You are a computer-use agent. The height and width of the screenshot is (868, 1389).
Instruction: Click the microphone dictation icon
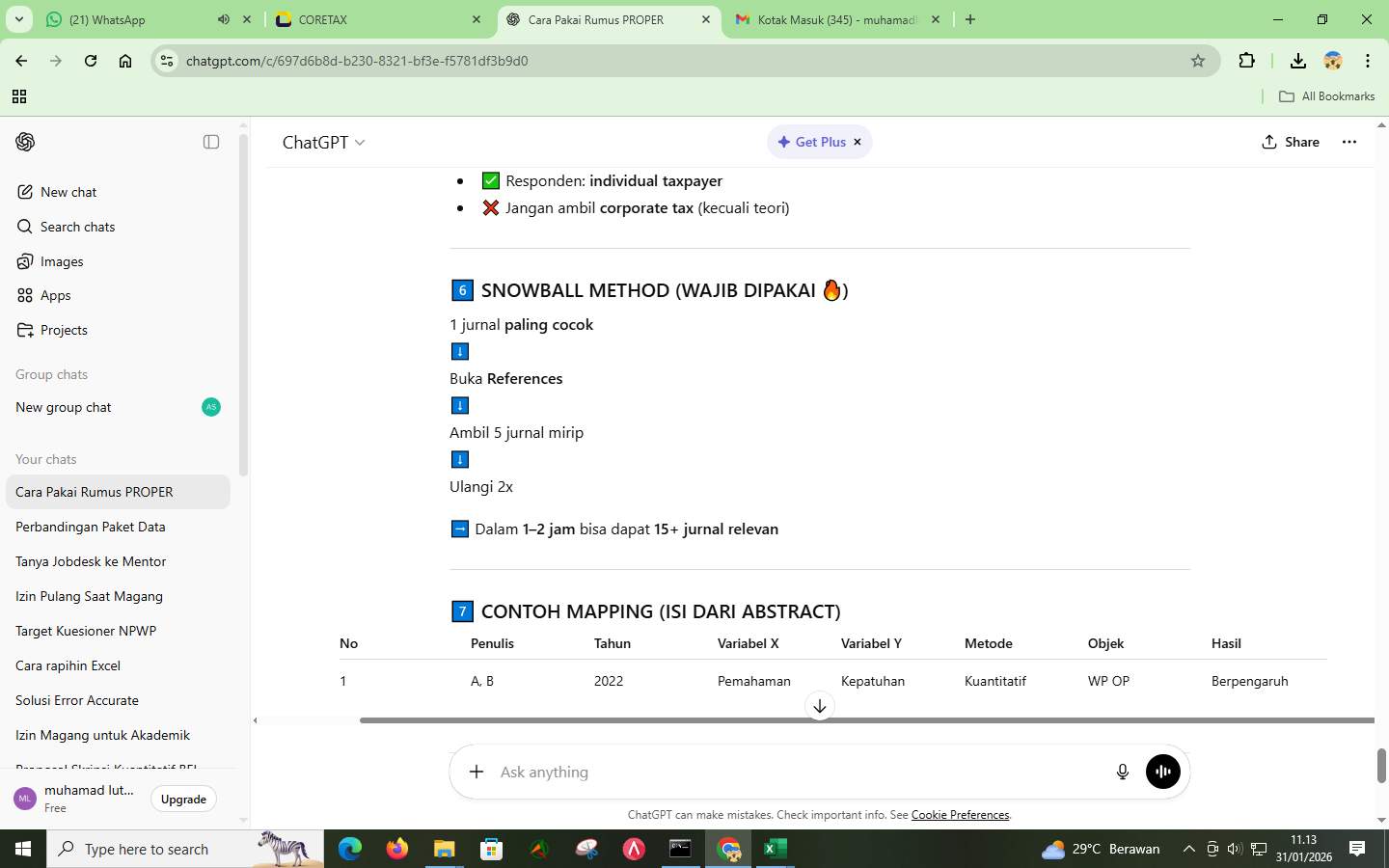pyautogui.click(x=1122, y=772)
